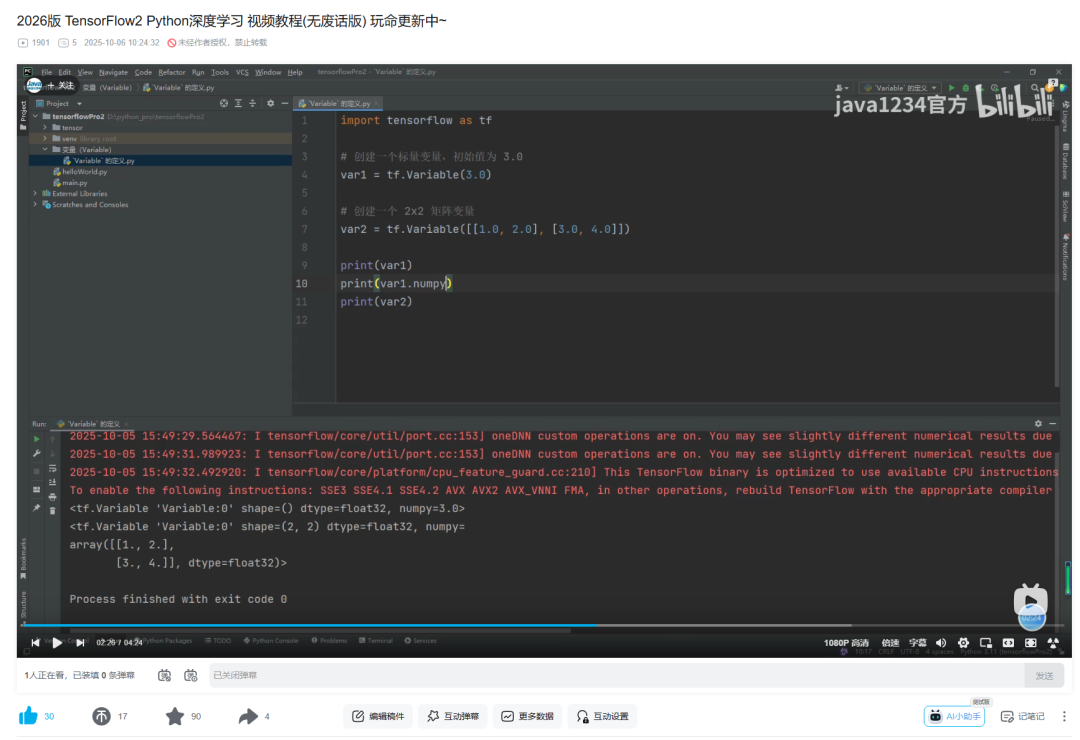Open the Database side tool window
The height and width of the screenshot is (740, 1080).
pos(1066,162)
